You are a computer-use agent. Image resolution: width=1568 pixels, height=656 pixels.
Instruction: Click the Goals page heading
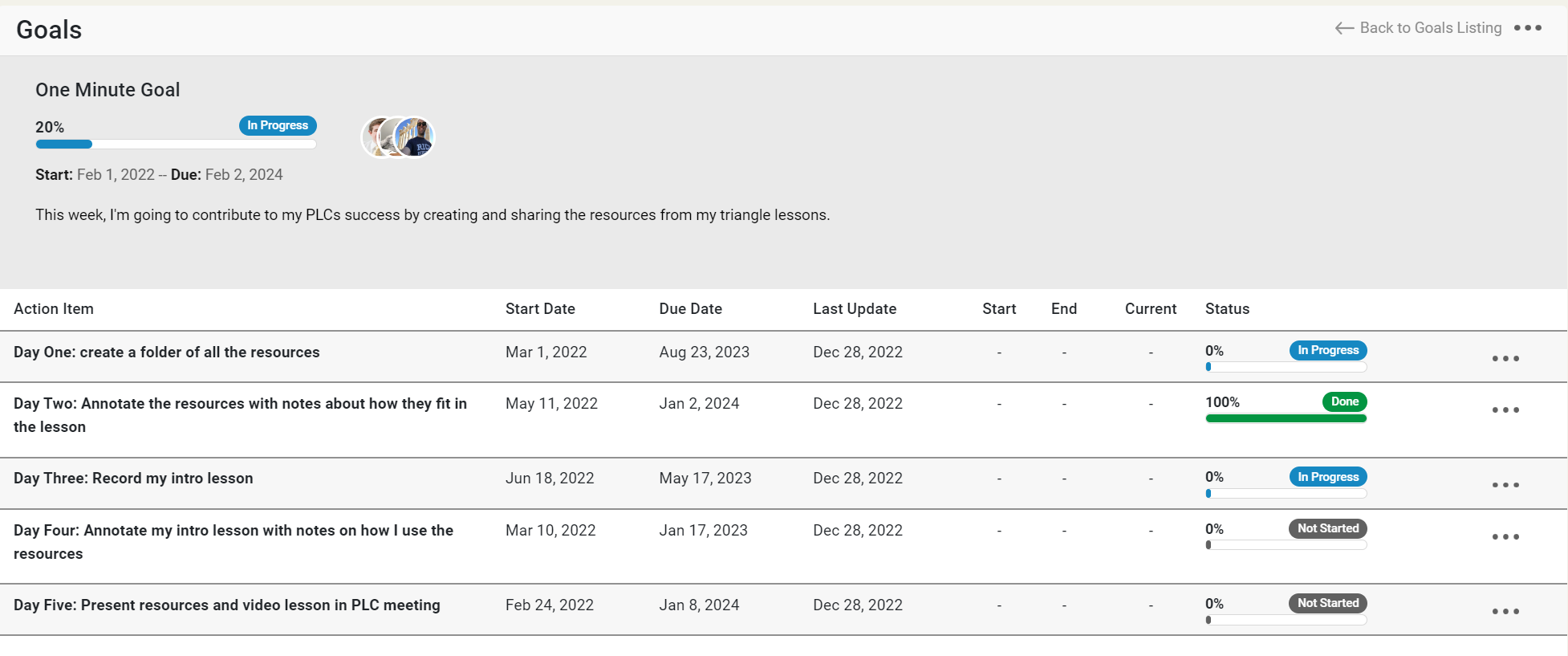(49, 30)
